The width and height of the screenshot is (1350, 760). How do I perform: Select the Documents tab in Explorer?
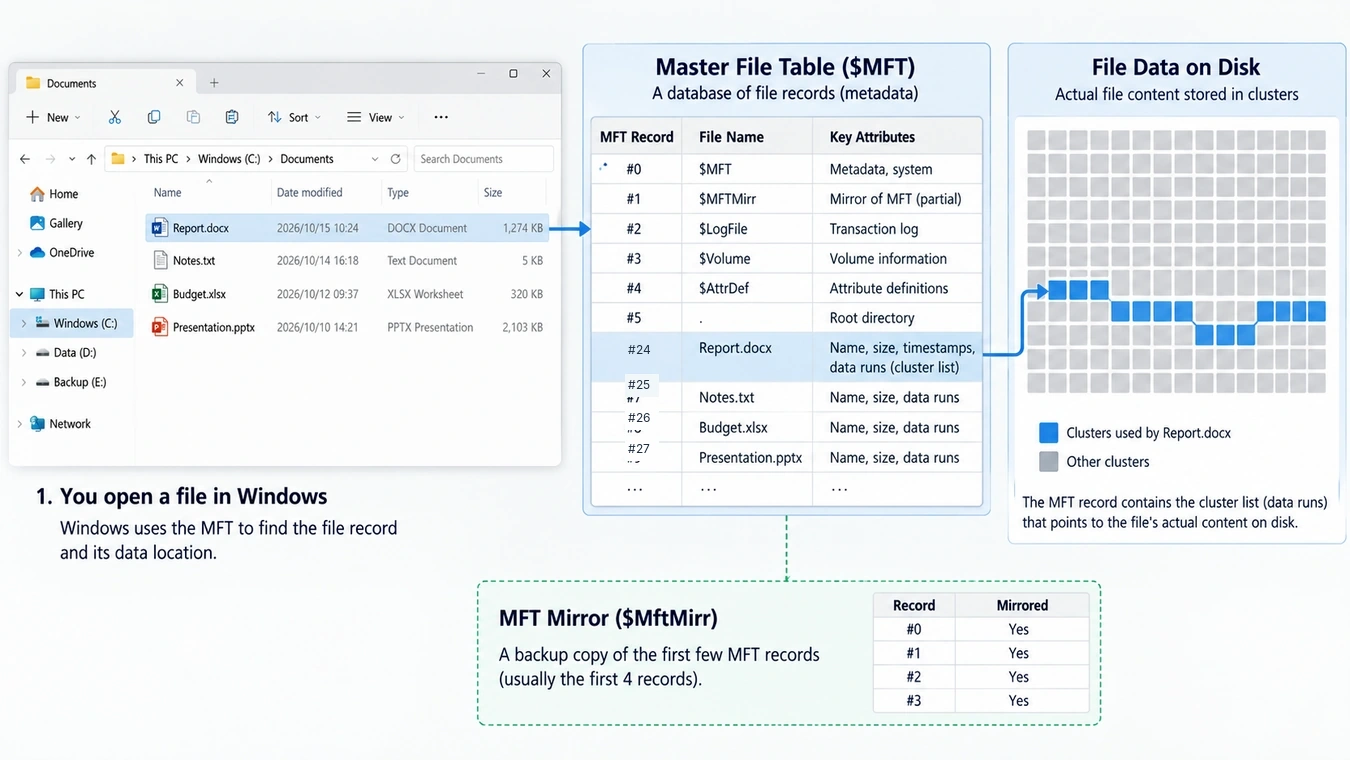[x=105, y=83]
